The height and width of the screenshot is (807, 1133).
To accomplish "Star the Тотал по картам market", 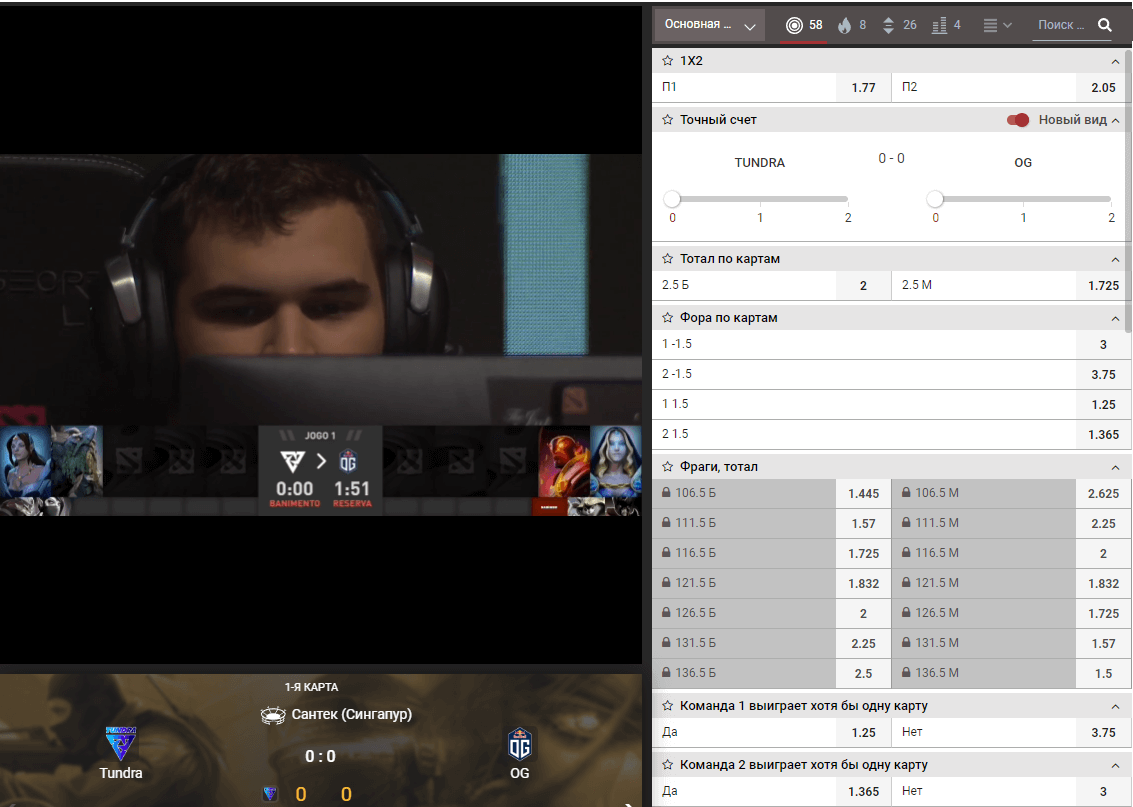I will point(668,259).
